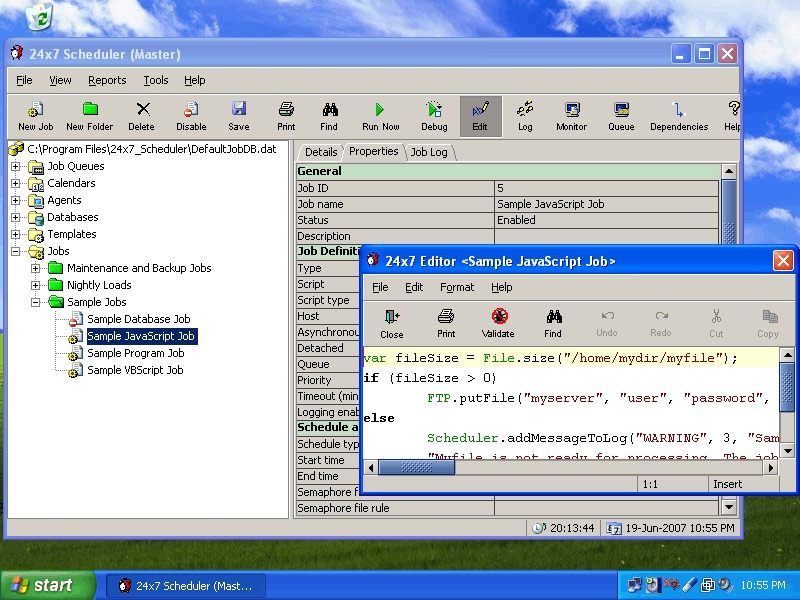Select Sample Program Job in tree
The height and width of the screenshot is (600, 800).
pos(136,353)
